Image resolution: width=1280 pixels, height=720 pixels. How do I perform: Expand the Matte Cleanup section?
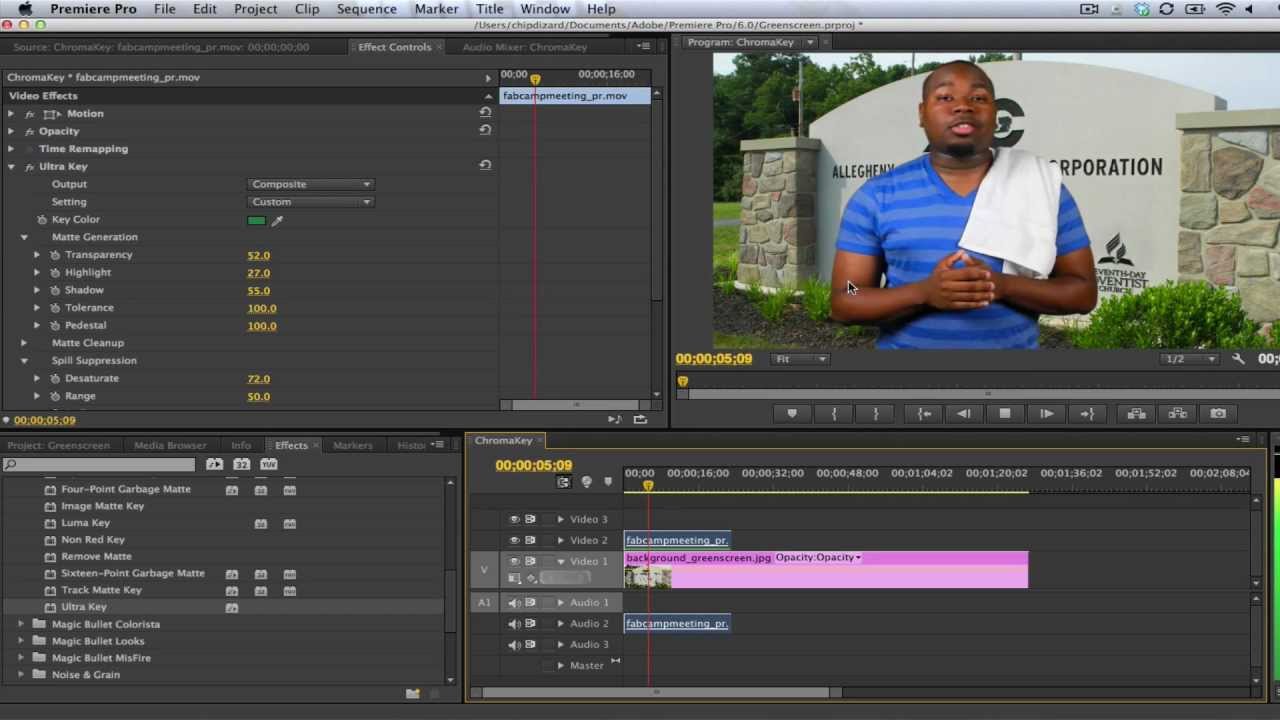coord(24,343)
